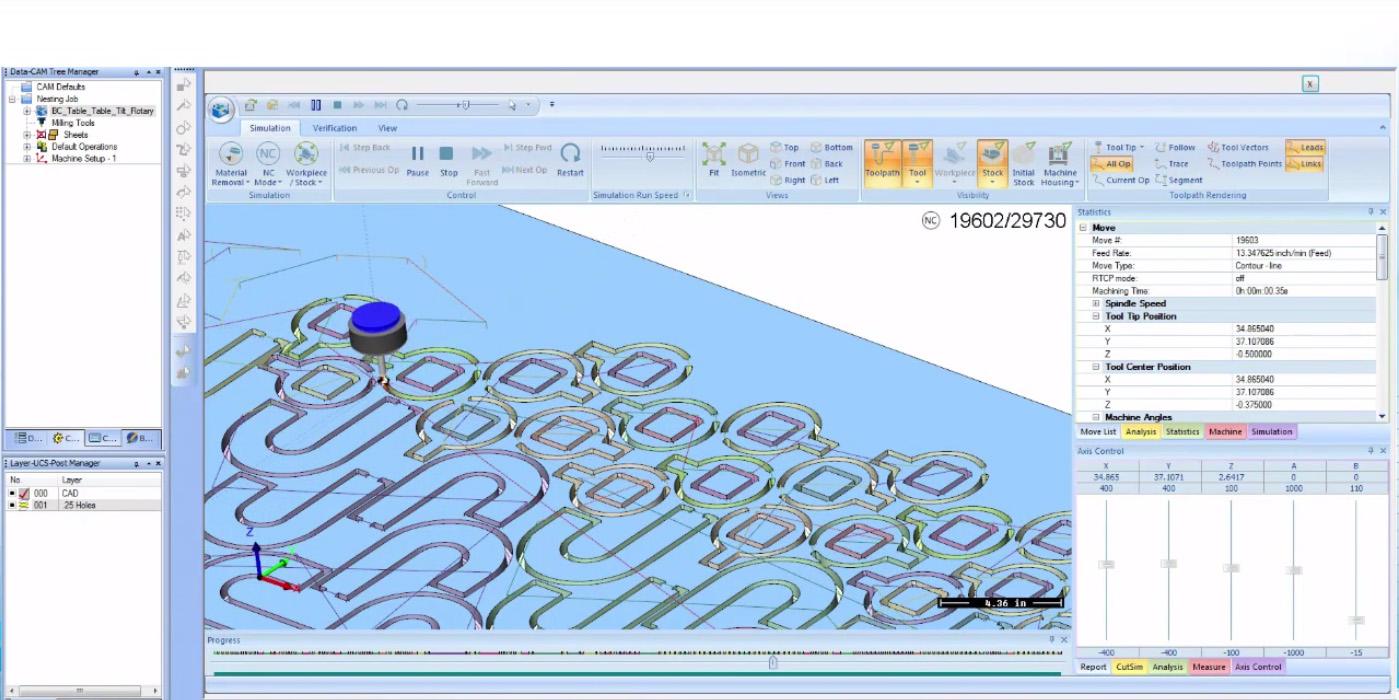Open the Material Removal simulation menu
This screenshot has width=1399, height=700.
(x=231, y=163)
